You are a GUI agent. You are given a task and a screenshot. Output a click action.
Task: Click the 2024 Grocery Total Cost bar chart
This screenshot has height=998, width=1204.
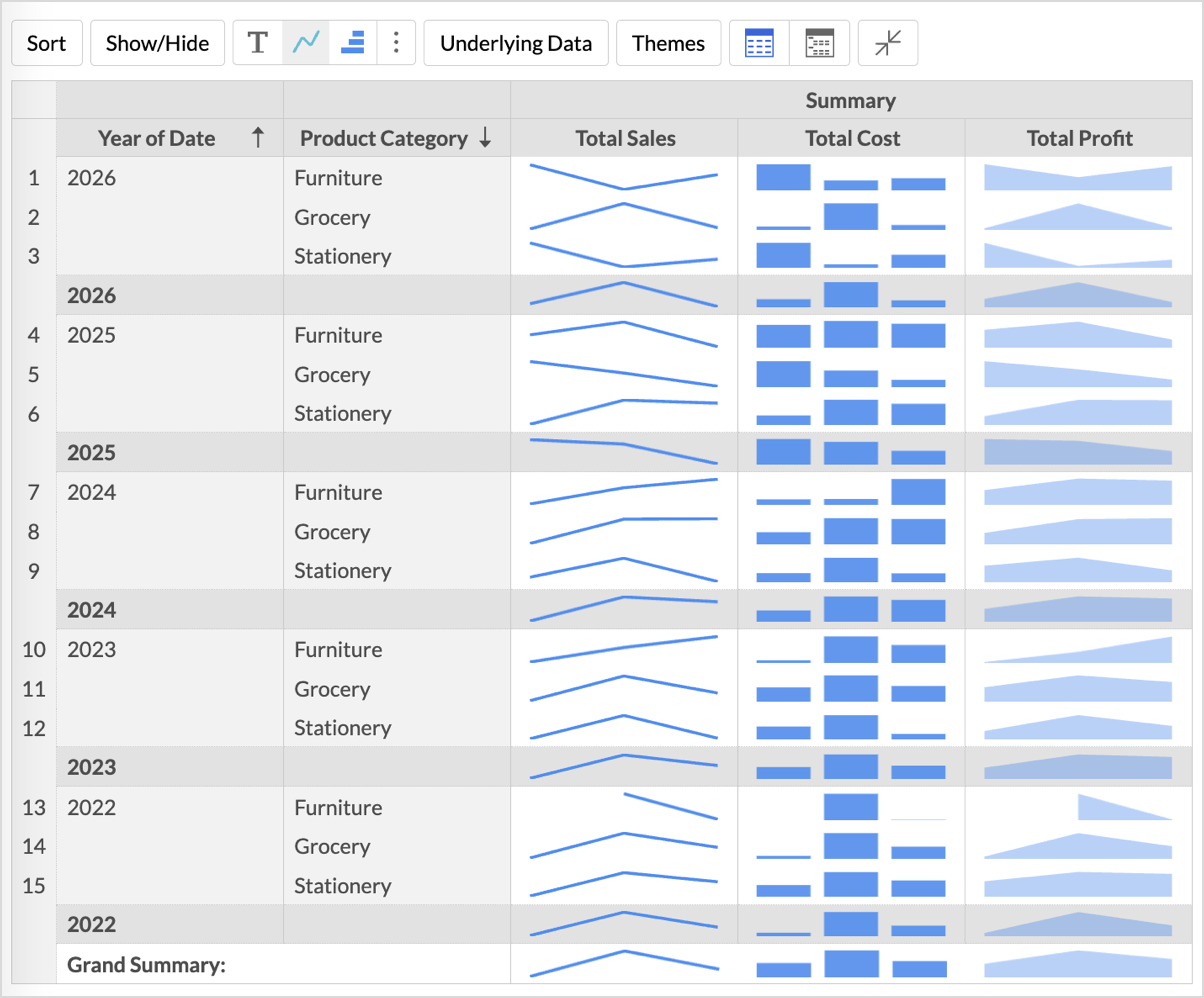pyautogui.click(x=851, y=531)
